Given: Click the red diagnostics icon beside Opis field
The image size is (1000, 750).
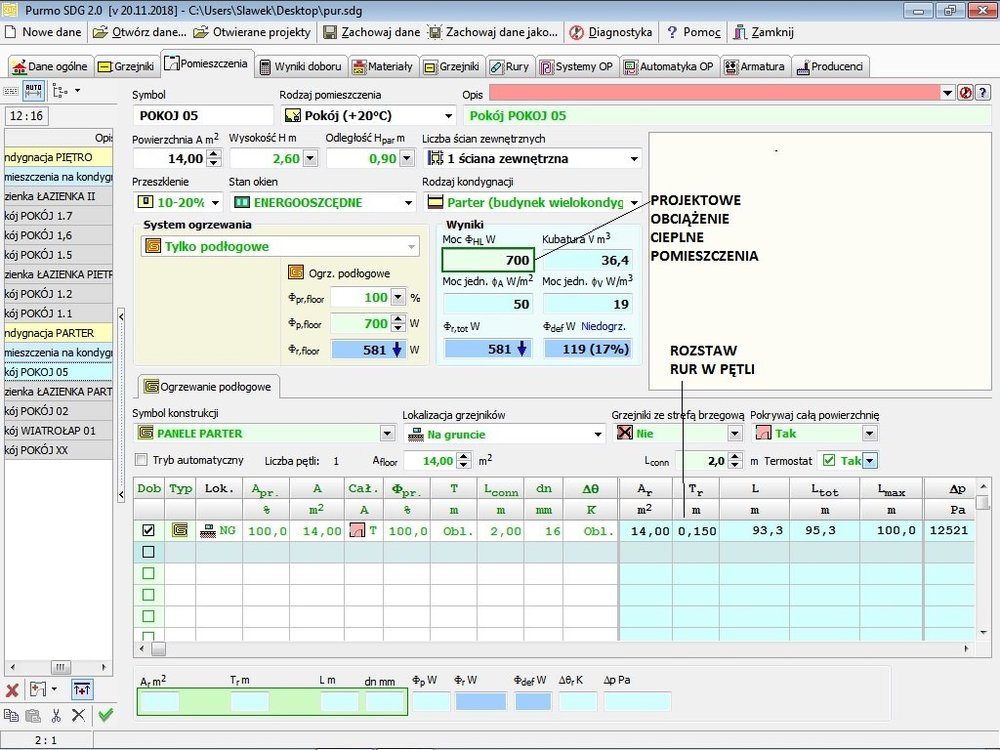Looking at the screenshot, I should (x=966, y=92).
